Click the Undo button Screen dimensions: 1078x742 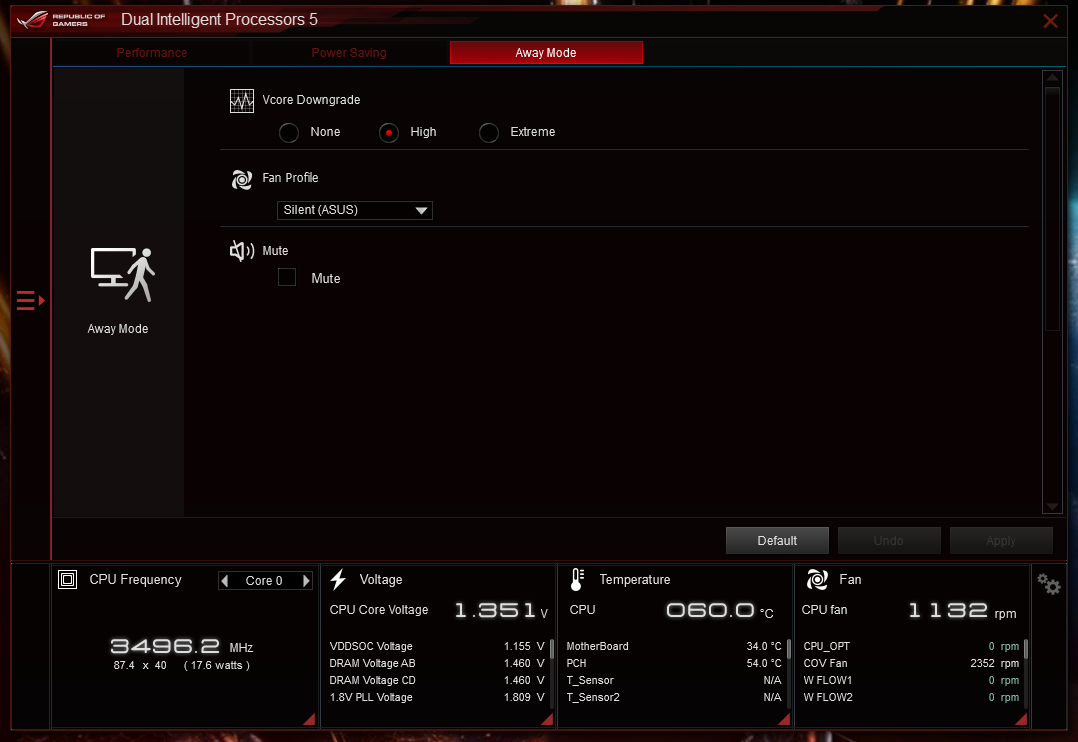[x=889, y=541]
